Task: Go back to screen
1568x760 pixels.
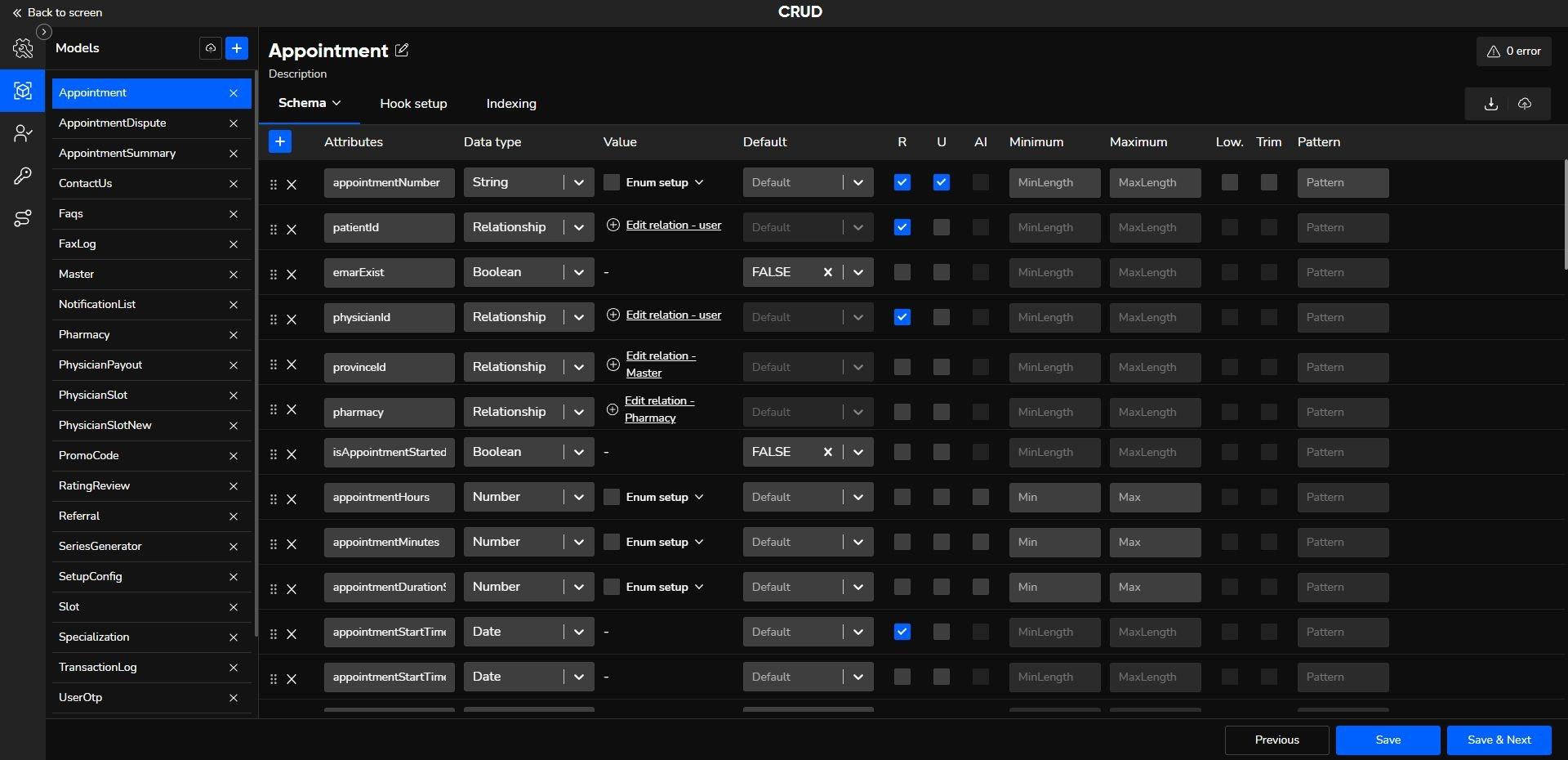Action: click(x=57, y=12)
